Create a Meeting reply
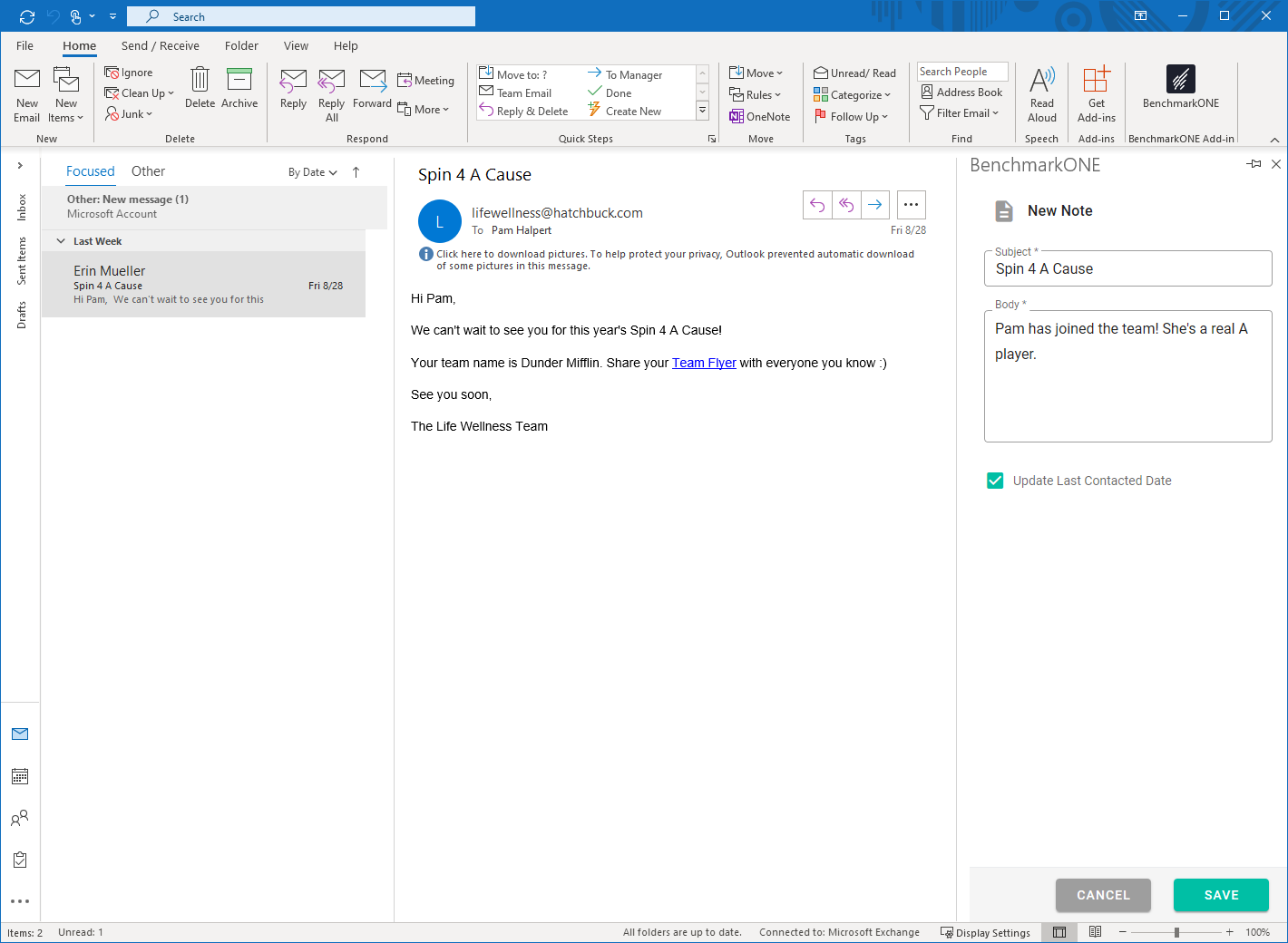1288x943 pixels. [426, 81]
